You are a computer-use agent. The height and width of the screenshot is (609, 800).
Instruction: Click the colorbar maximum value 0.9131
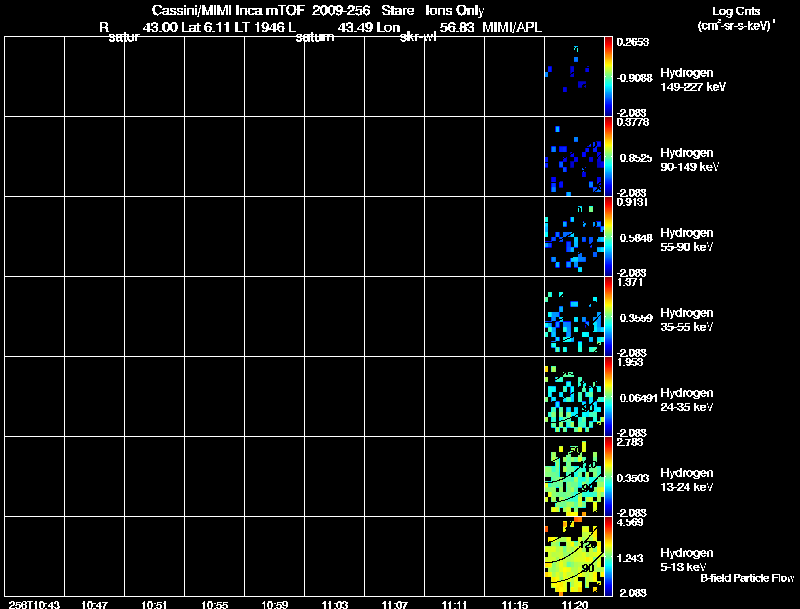pos(632,202)
